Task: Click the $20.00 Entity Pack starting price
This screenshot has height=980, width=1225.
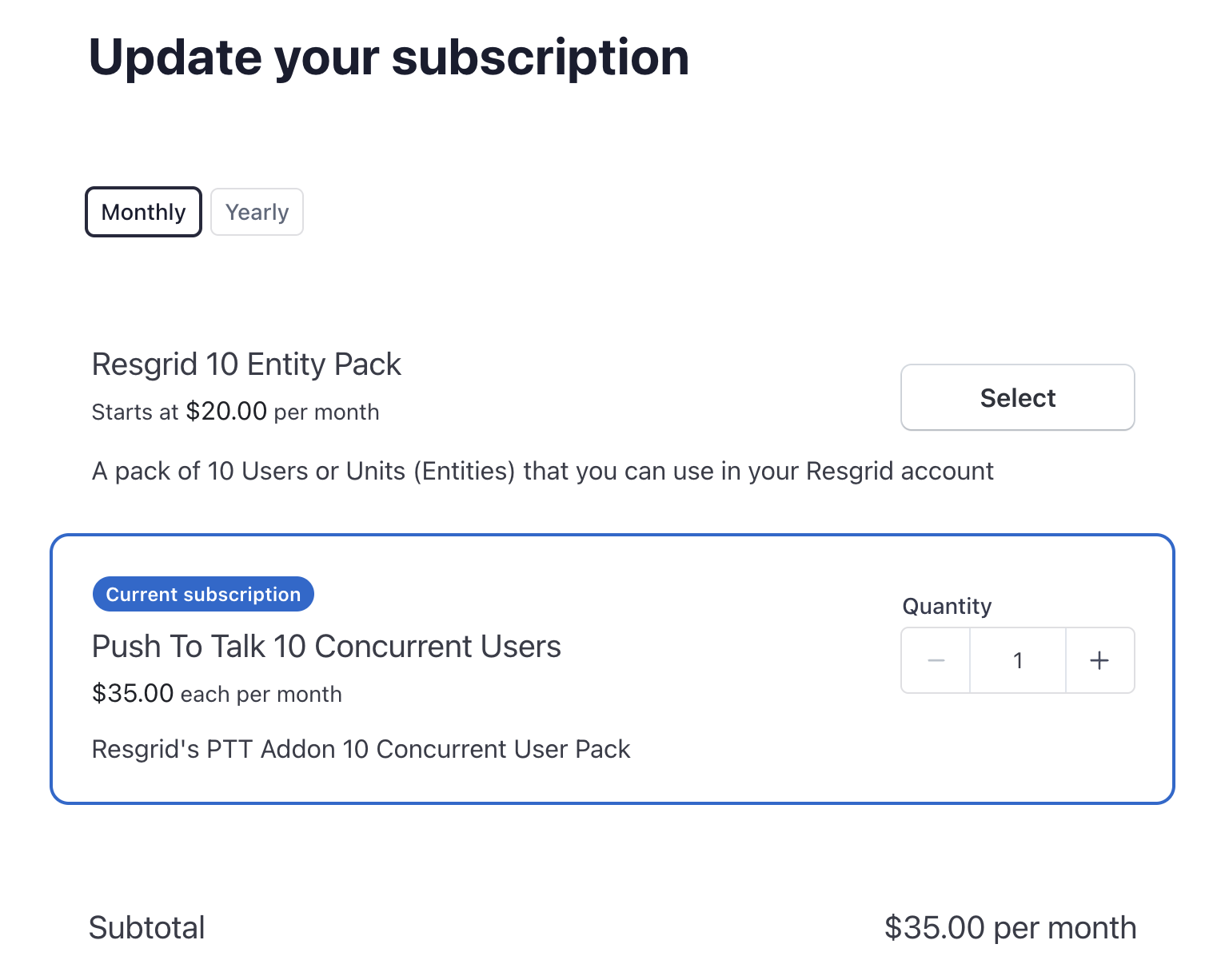Action: 226,411
